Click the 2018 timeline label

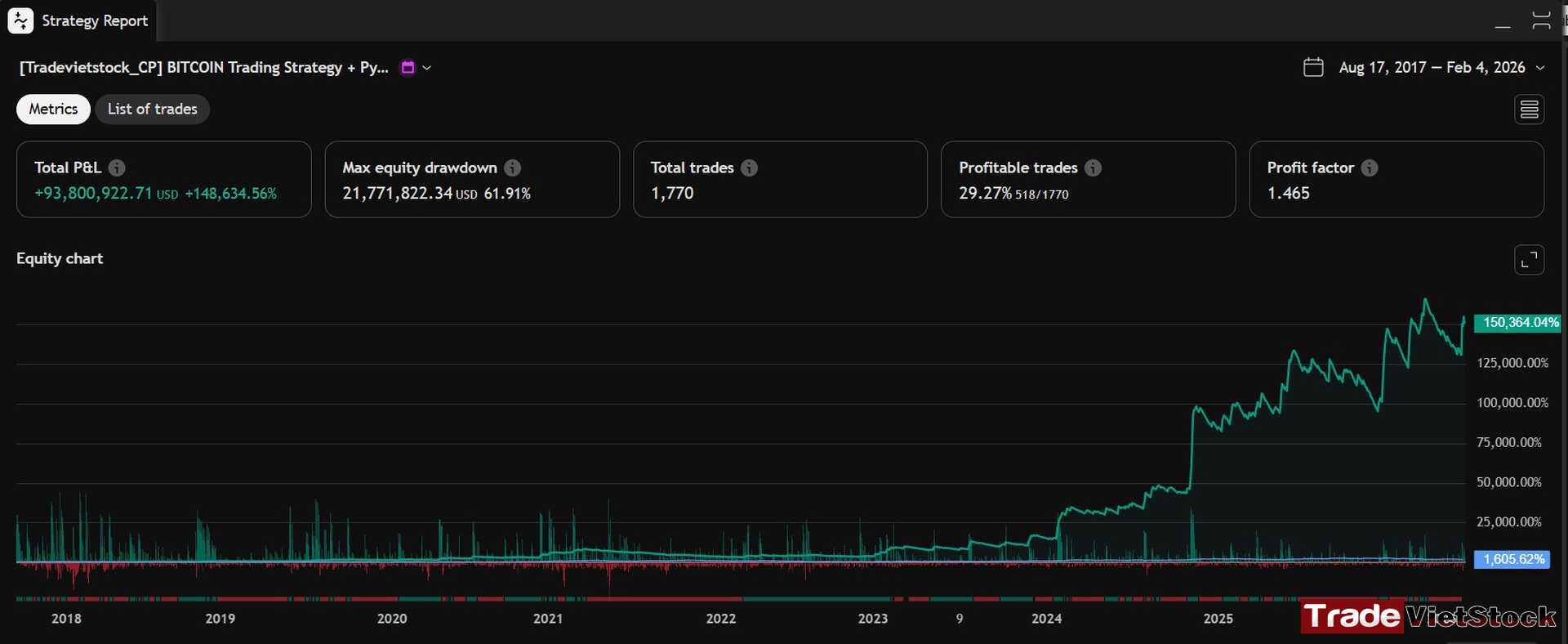(66, 619)
